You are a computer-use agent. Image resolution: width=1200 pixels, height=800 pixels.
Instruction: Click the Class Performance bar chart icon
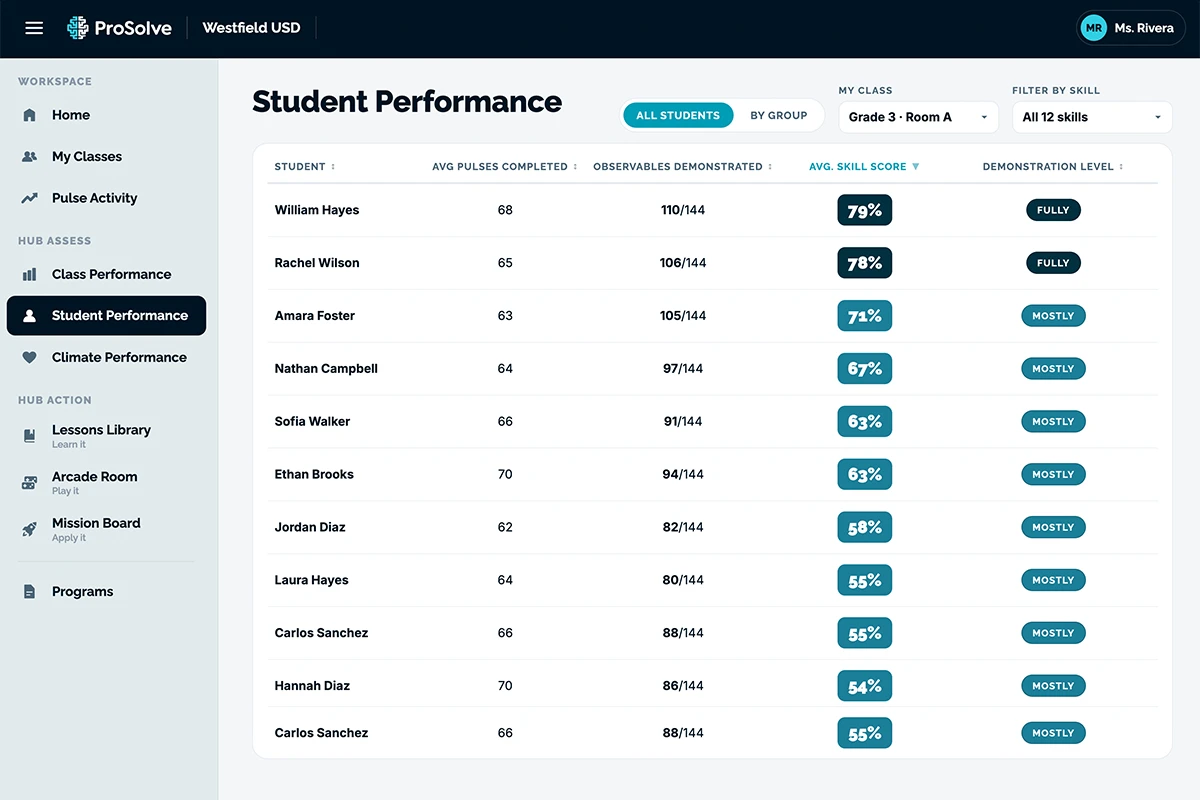[x=30, y=274]
